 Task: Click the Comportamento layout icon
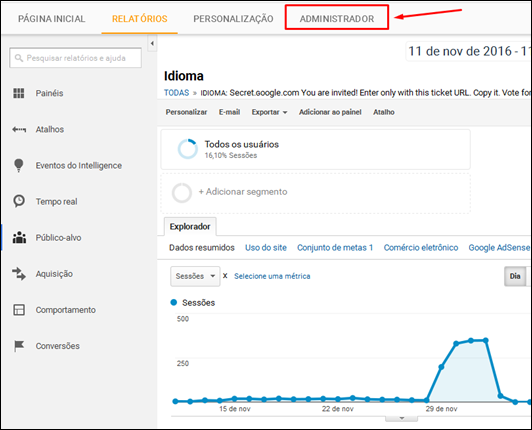point(19,310)
